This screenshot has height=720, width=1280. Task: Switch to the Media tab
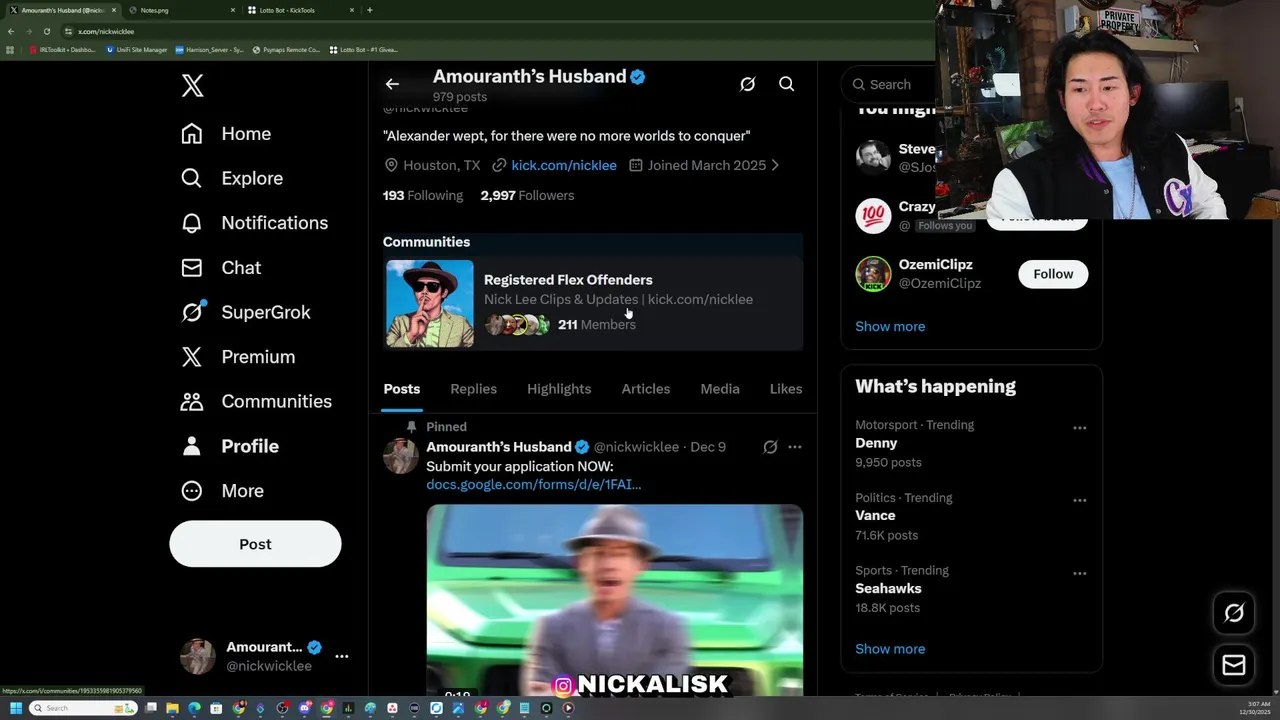[720, 389]
